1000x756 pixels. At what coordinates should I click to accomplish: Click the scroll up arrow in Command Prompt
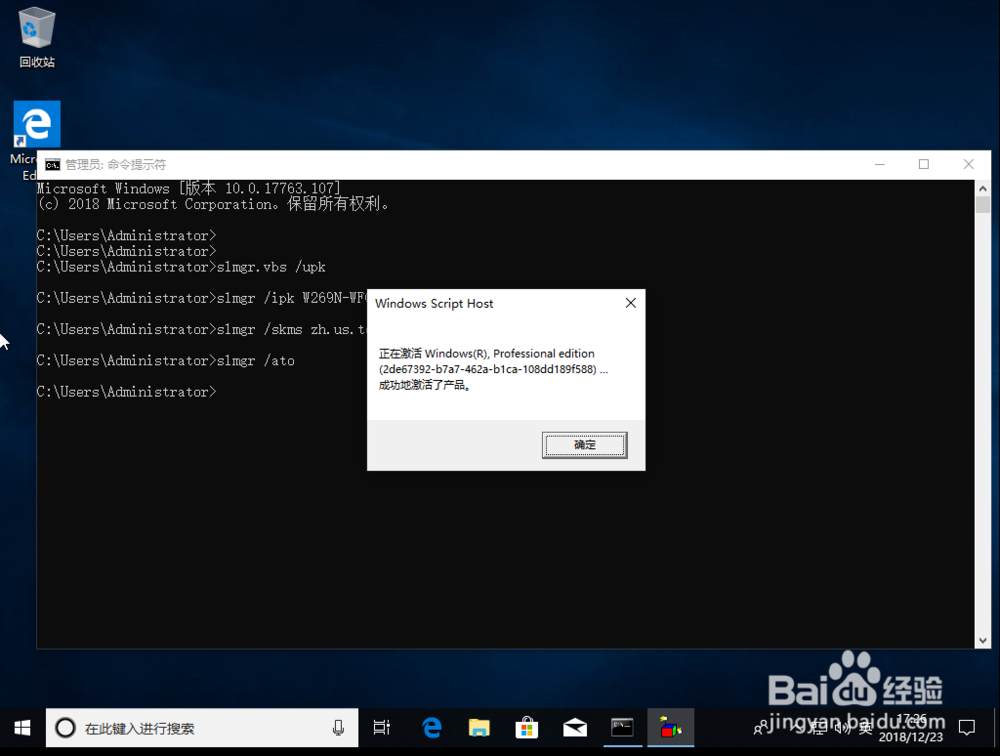982,188
